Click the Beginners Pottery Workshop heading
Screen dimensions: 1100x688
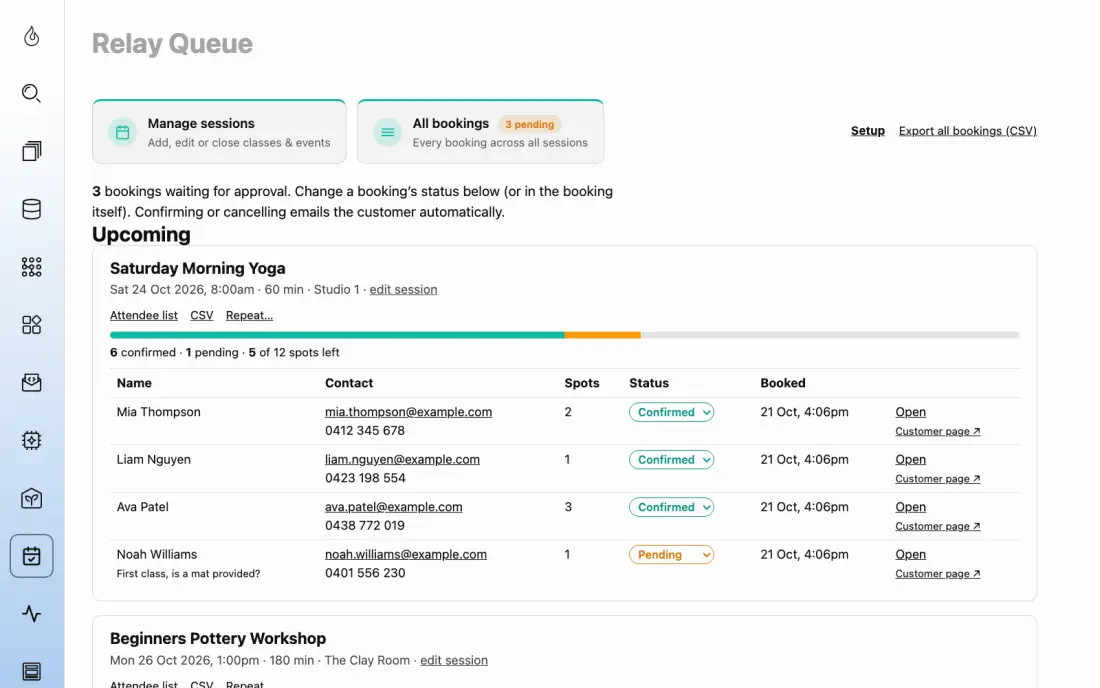click(217, 638)
